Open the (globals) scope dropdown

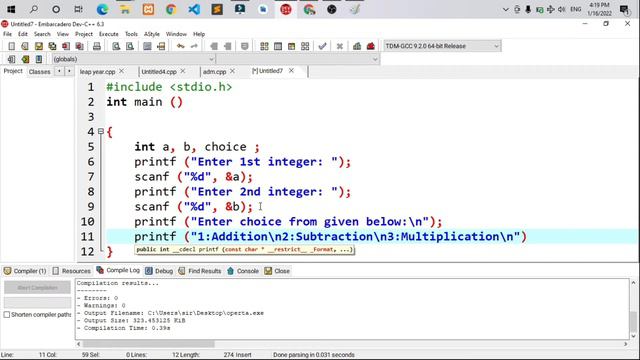(x=133, y=59)
